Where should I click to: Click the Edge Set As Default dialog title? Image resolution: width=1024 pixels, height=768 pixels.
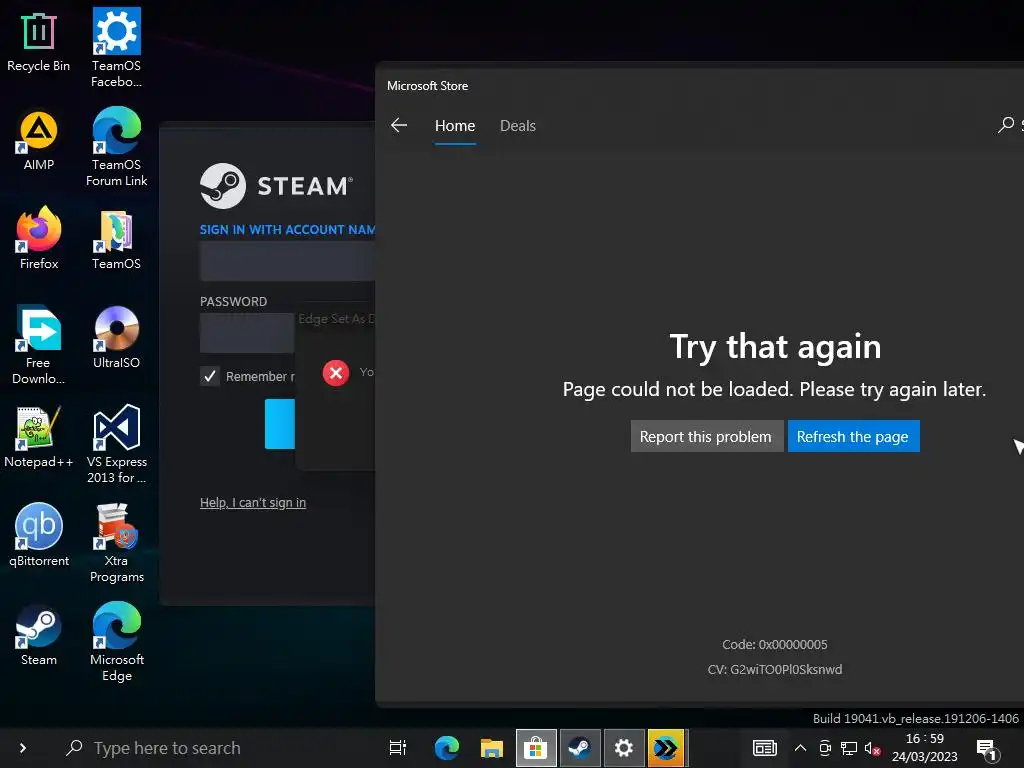[x=336, y=319]
